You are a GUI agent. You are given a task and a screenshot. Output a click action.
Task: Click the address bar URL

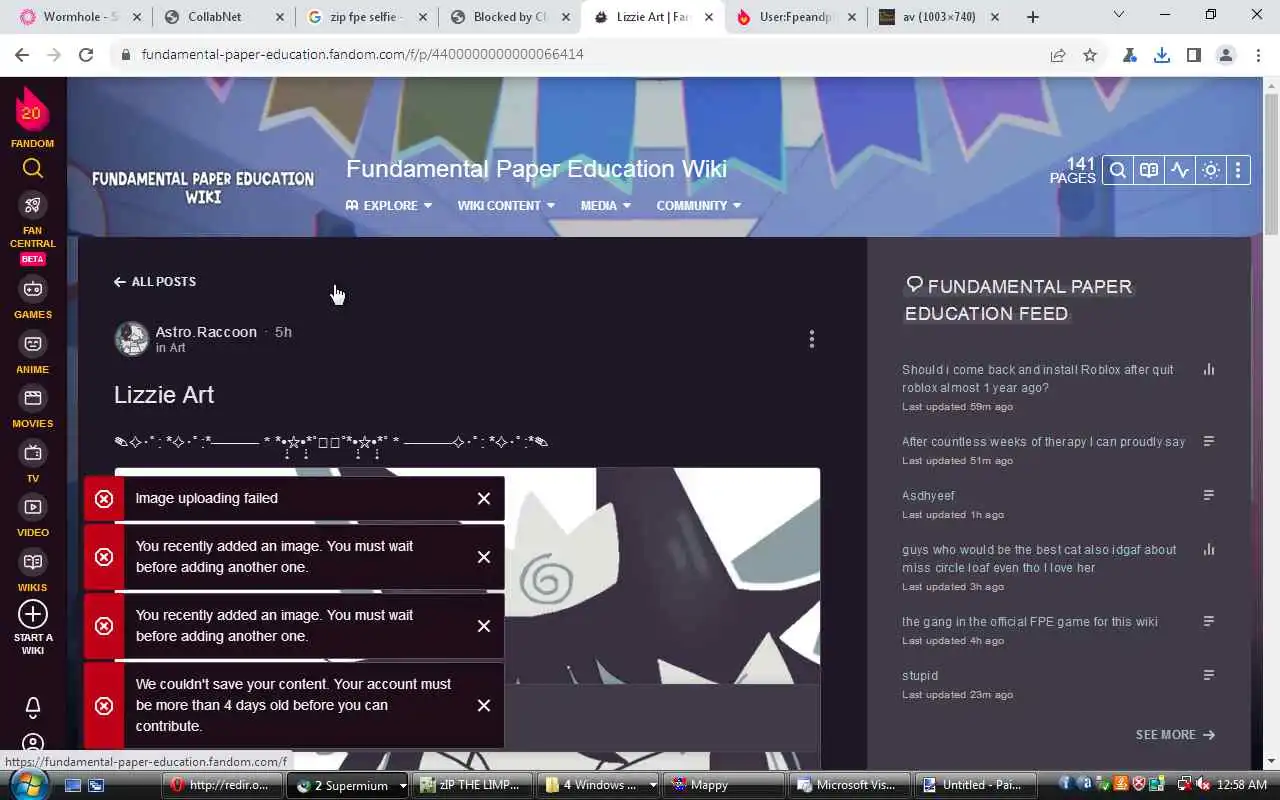(362, 55)
